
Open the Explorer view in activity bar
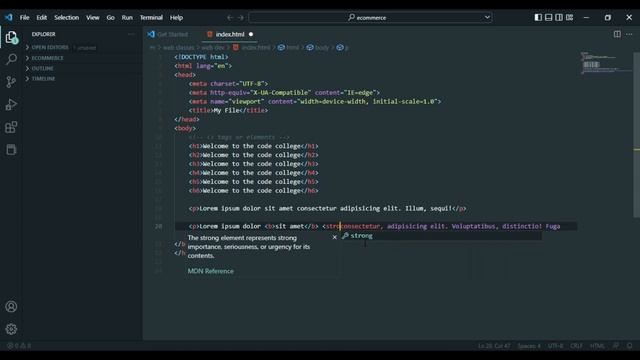tap(11, 37)
